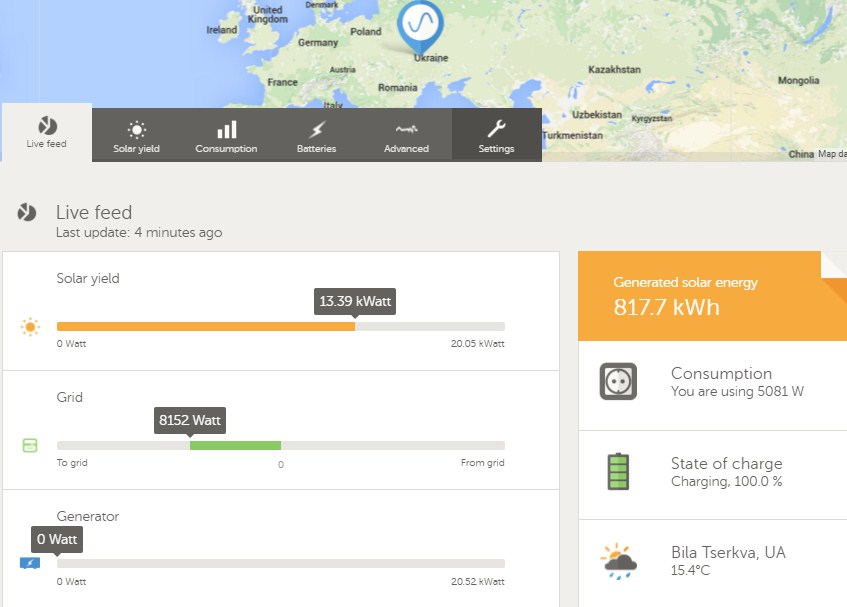Open the Generated solar energy panel
Image resolution: width=847 pixels, height=607 pixels.
710,295
